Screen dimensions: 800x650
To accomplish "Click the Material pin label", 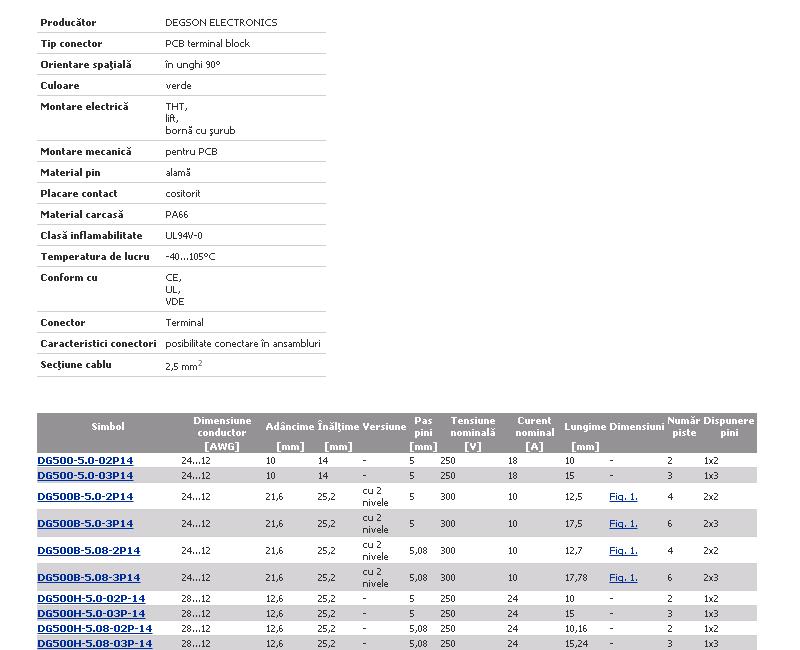I will [70, 172].
